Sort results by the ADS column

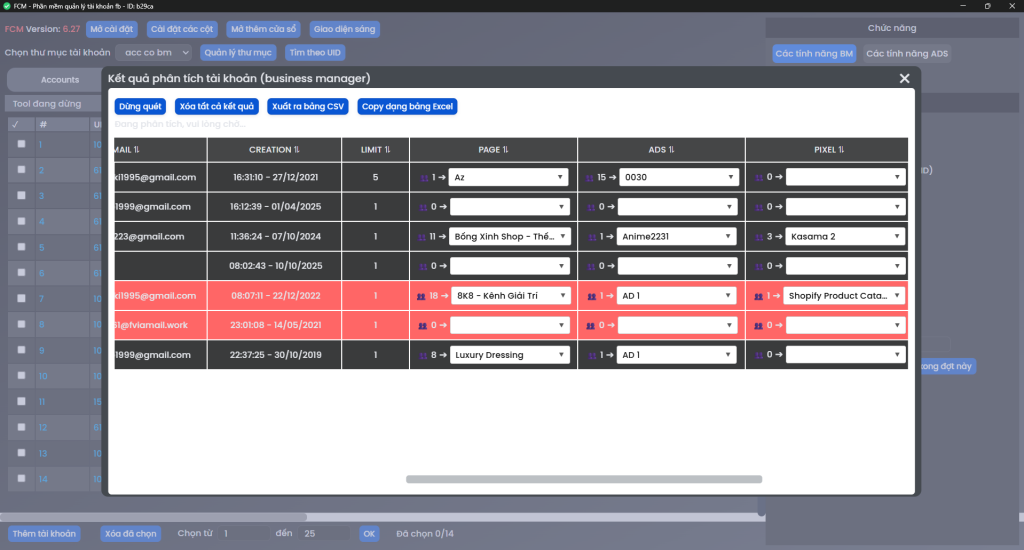(x=662, y=150)
